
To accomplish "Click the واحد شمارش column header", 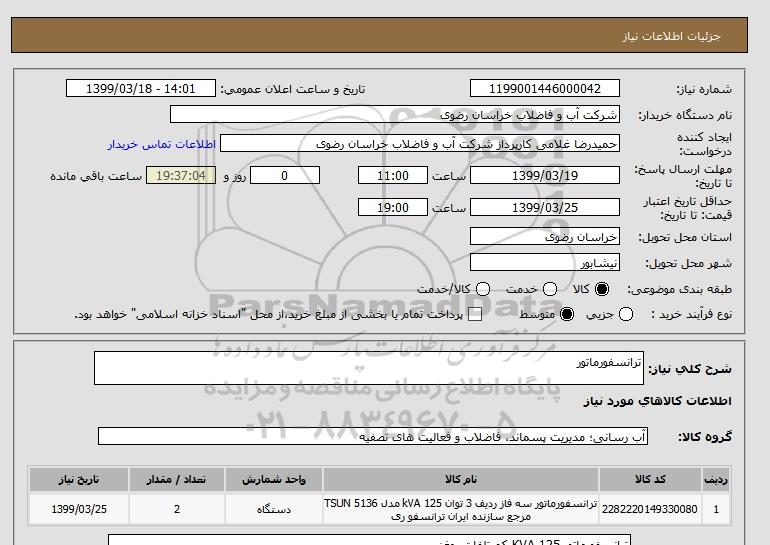I will [274, 479].
